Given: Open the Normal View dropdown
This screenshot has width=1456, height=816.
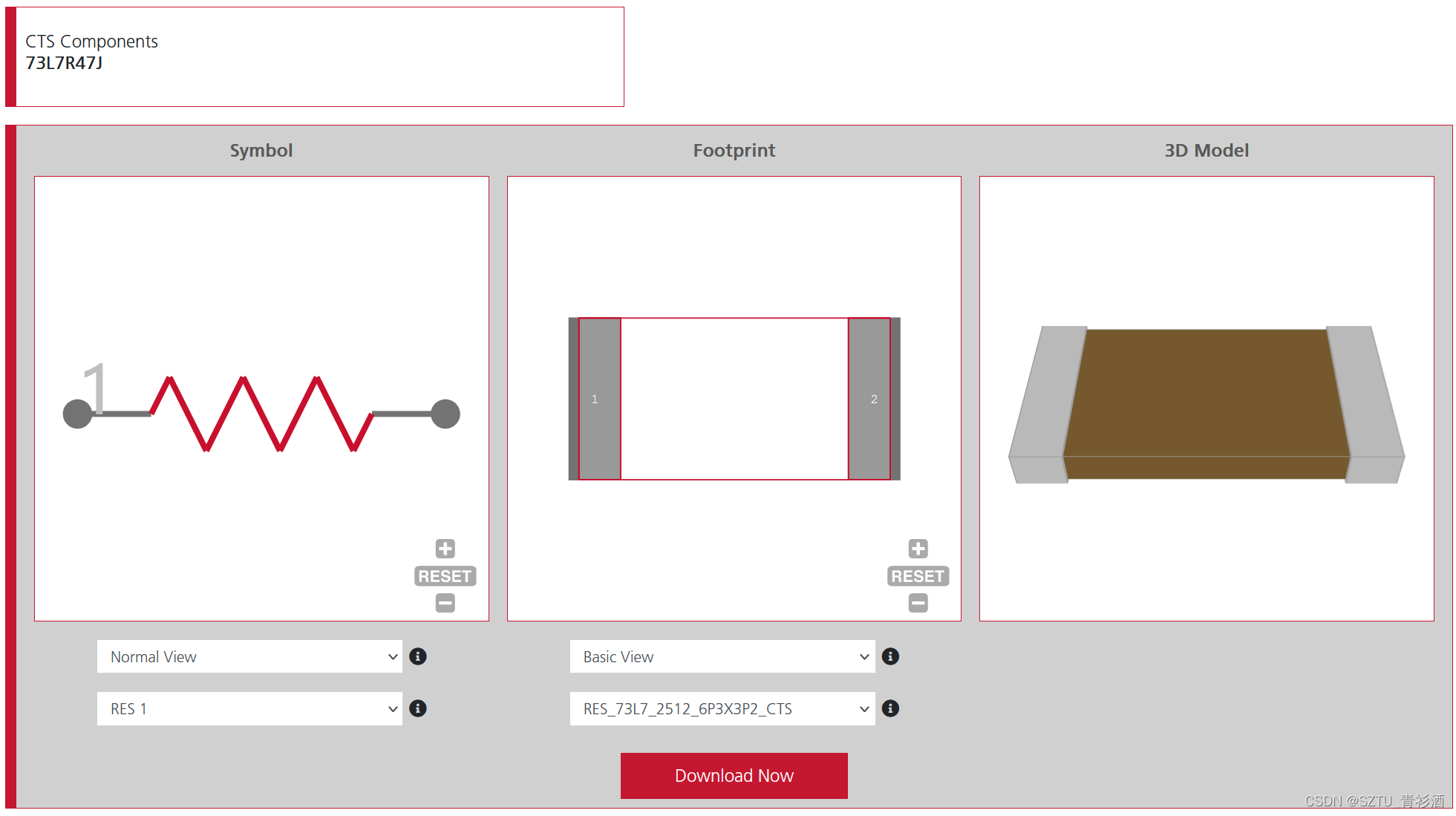Looking at the screenshot, I should (x=249, y=656).
